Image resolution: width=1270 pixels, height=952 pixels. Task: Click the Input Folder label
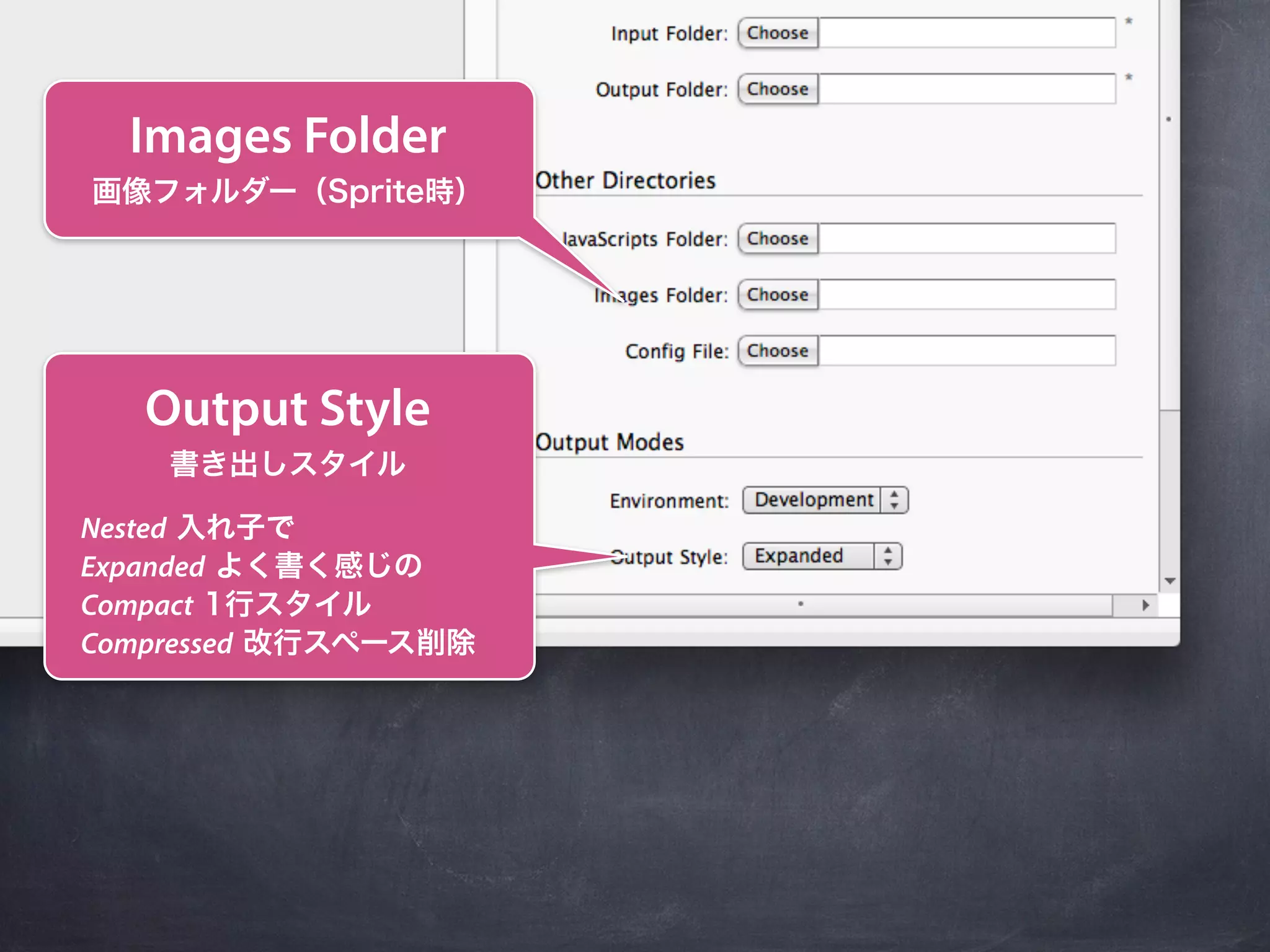click(x=669, y=33)
